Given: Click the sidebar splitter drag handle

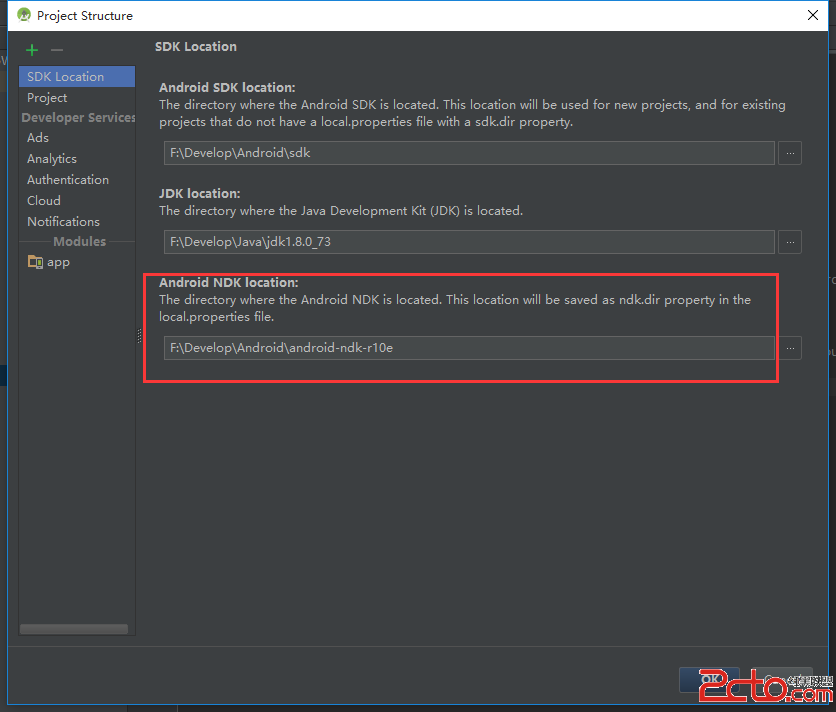Looking at the screenshot, I should tap(140, 335).
